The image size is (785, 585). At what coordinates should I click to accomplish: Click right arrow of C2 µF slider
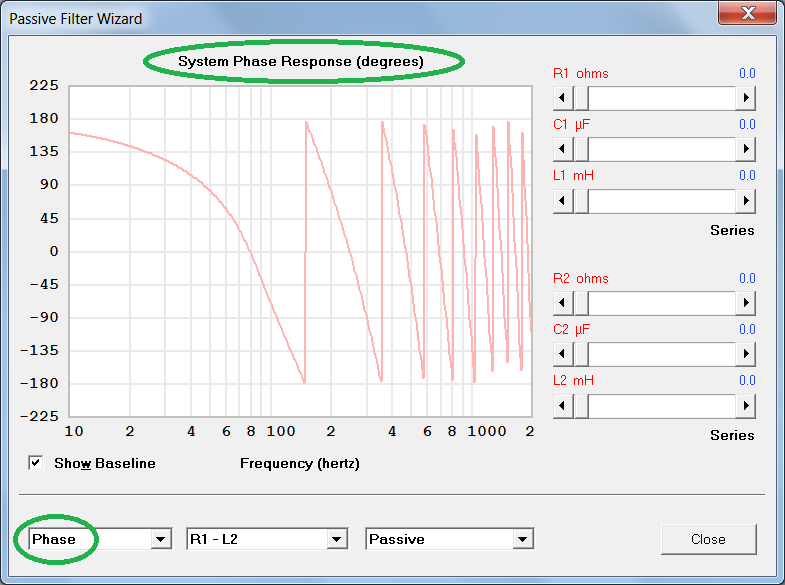point(745,354)
